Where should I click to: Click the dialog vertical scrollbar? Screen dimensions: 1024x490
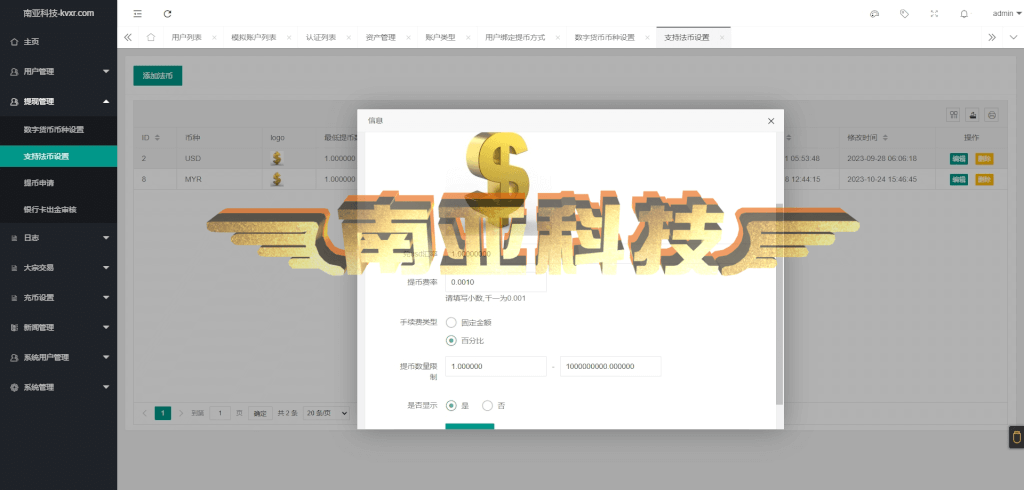[x=778, y=304]
